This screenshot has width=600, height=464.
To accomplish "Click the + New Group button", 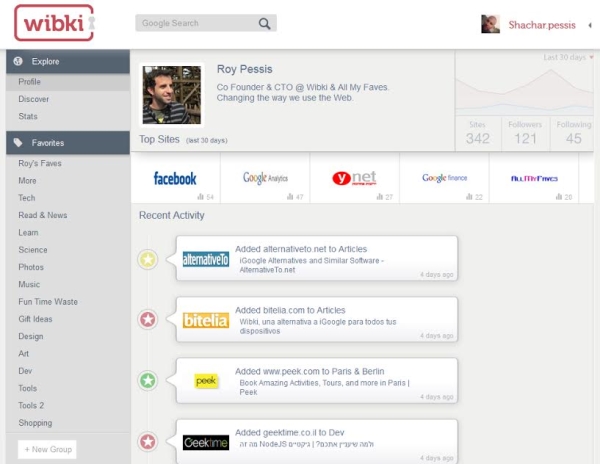I will [47, 449].
